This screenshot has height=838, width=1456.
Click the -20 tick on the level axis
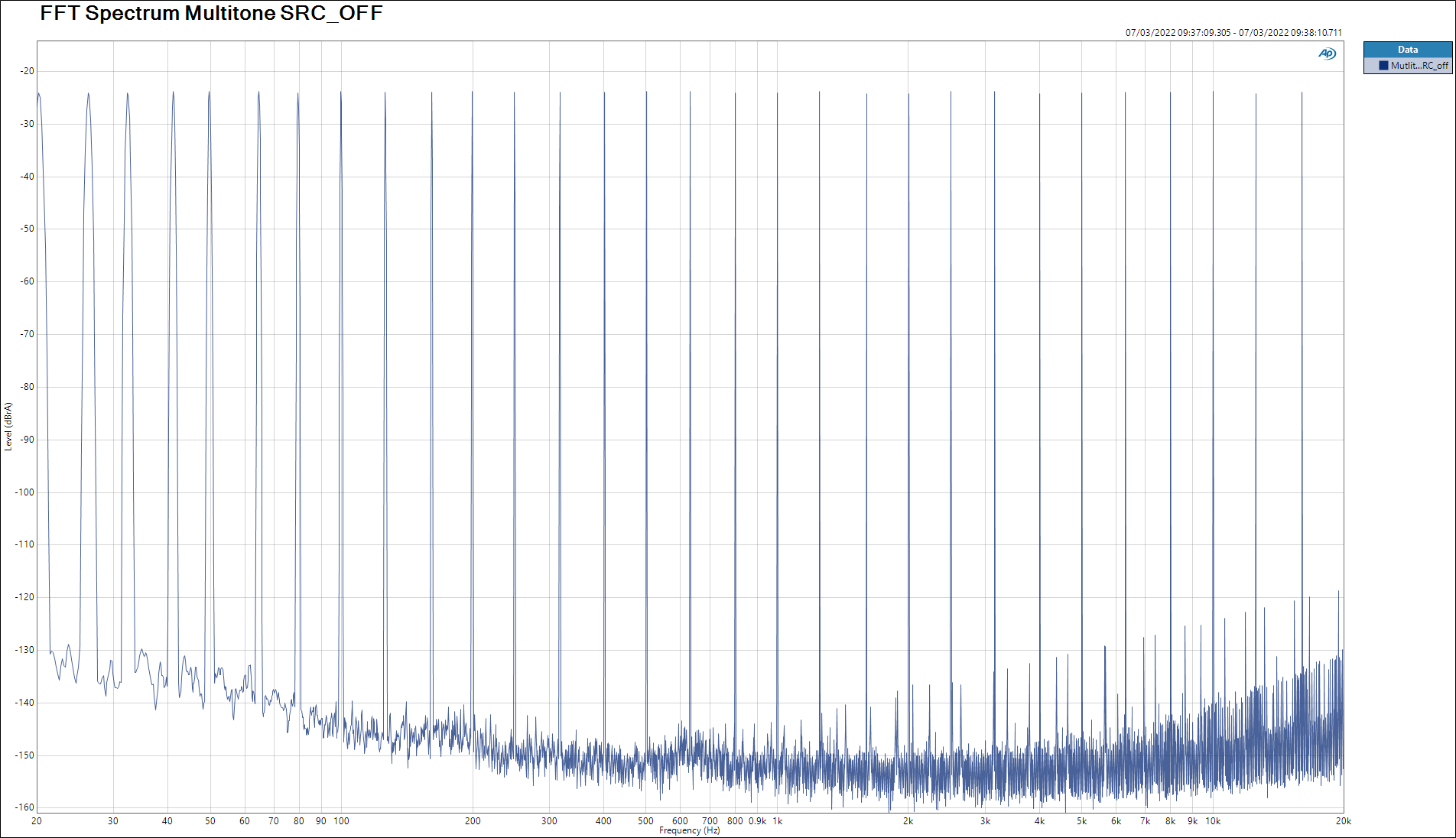point(27,71)
